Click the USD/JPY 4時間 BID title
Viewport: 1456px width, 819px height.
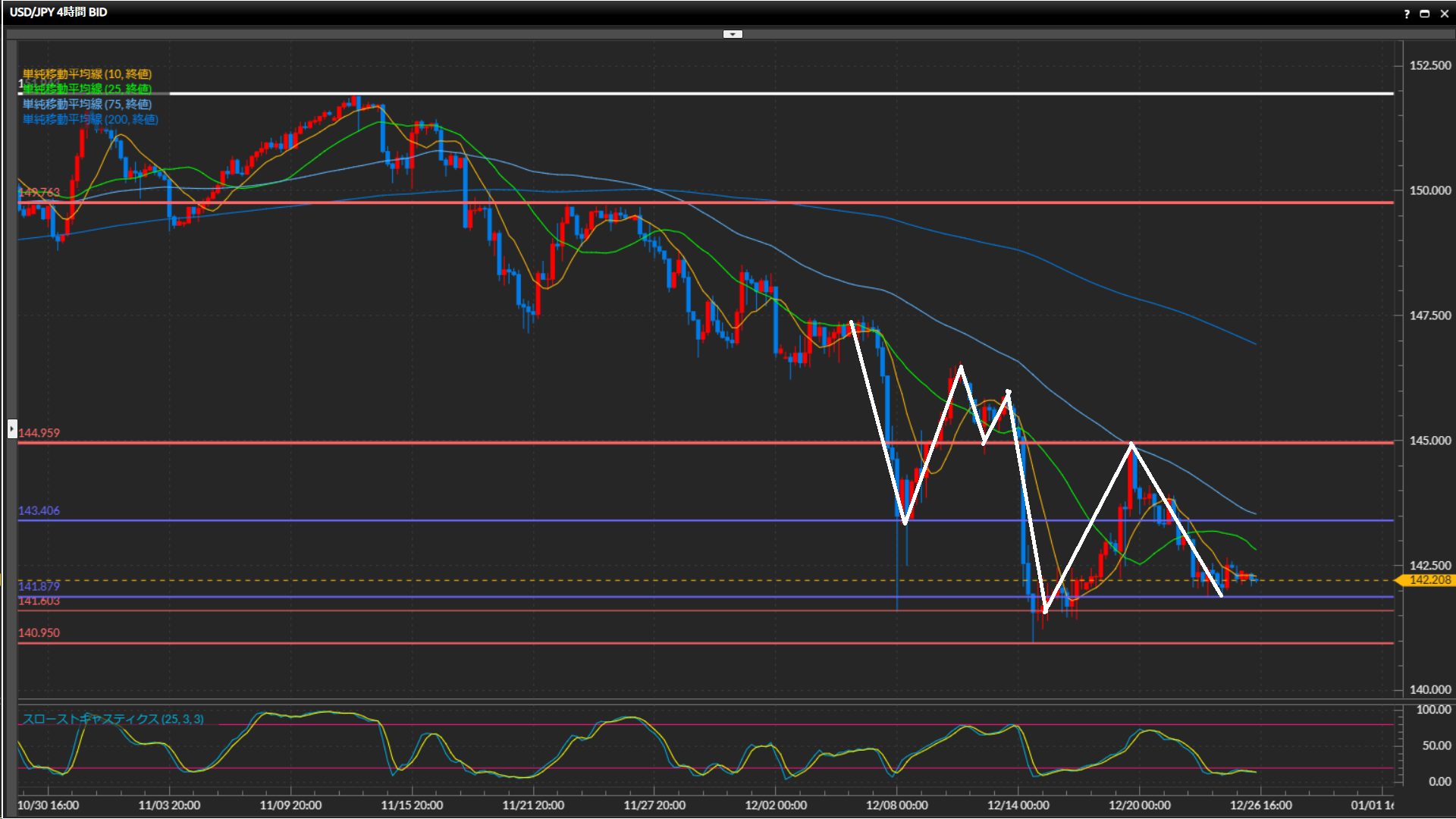click(58, 12)
